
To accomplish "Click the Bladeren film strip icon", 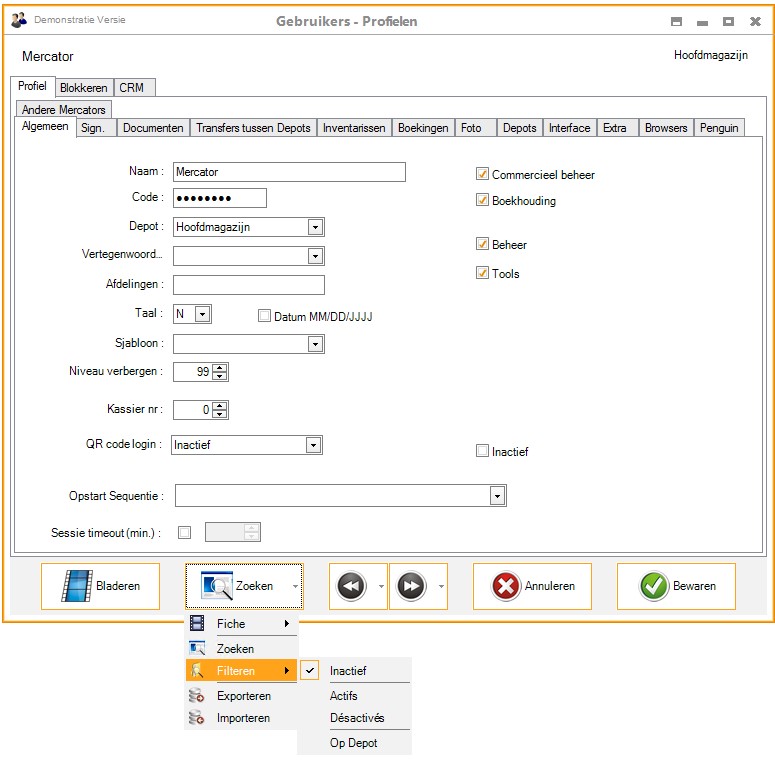I will pos(77,586).
